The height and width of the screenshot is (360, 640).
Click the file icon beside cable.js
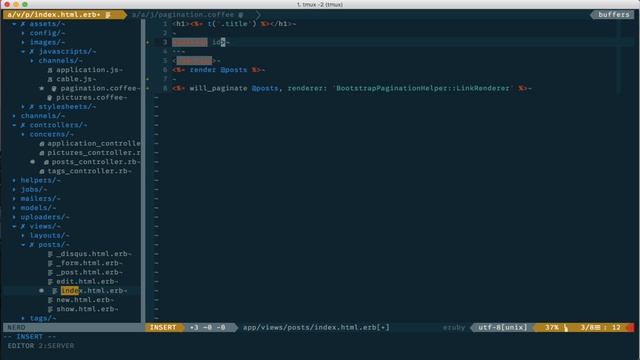click(x=50, y=79)
